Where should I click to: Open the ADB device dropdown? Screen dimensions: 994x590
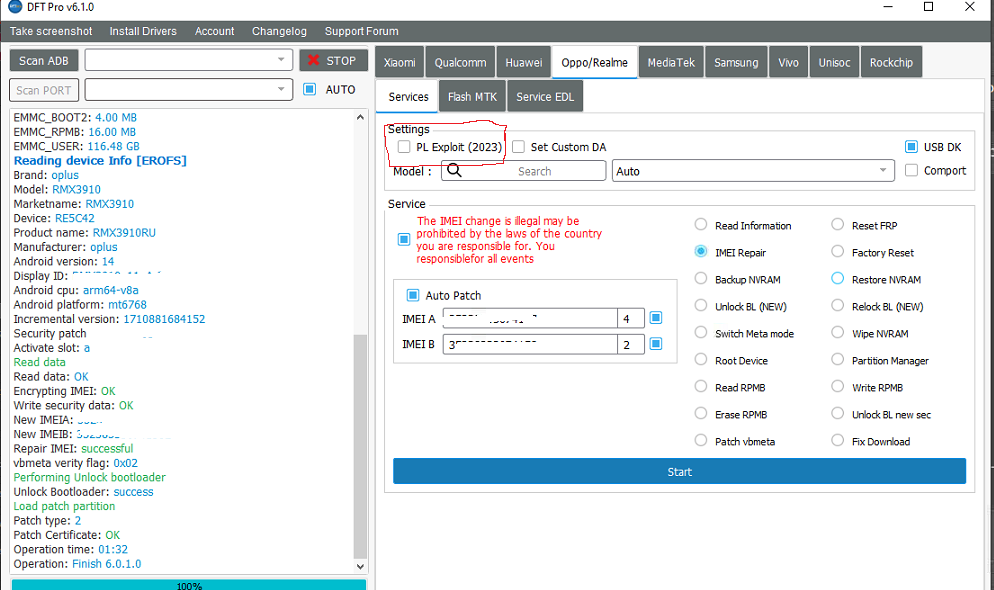(x=188, y=60)
